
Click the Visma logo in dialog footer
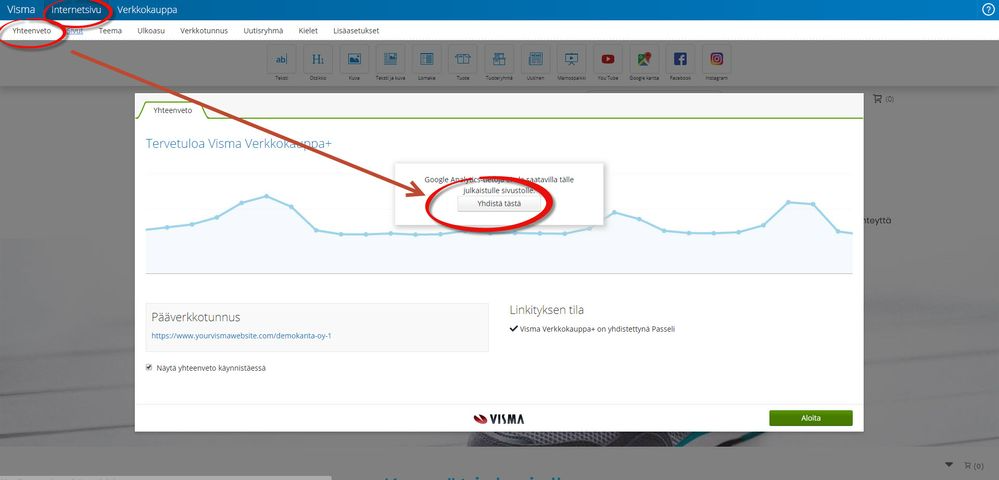pos(499,419)
